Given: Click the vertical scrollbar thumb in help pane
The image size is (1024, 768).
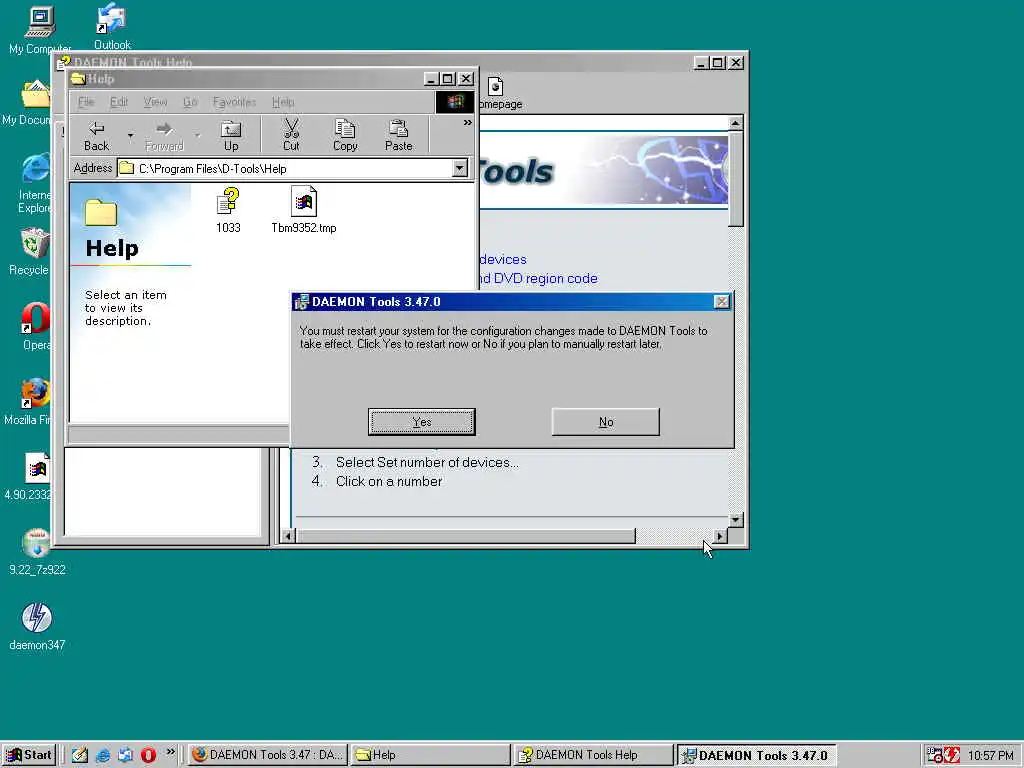Looking at the screenshot, I should click(735, 179).
